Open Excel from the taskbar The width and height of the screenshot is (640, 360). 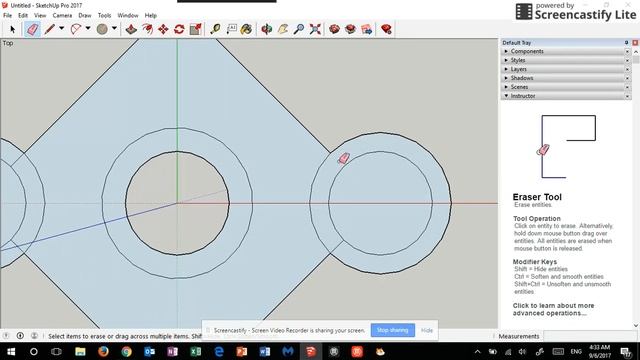pyautogui.click(x=196, y=351)
